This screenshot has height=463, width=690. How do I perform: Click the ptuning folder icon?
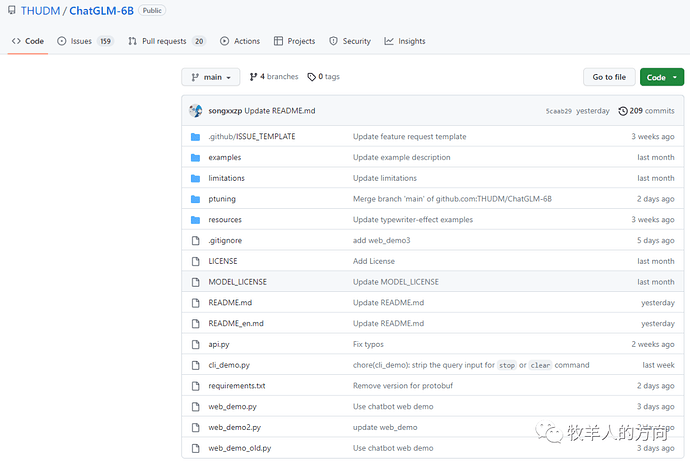(195, 199)
